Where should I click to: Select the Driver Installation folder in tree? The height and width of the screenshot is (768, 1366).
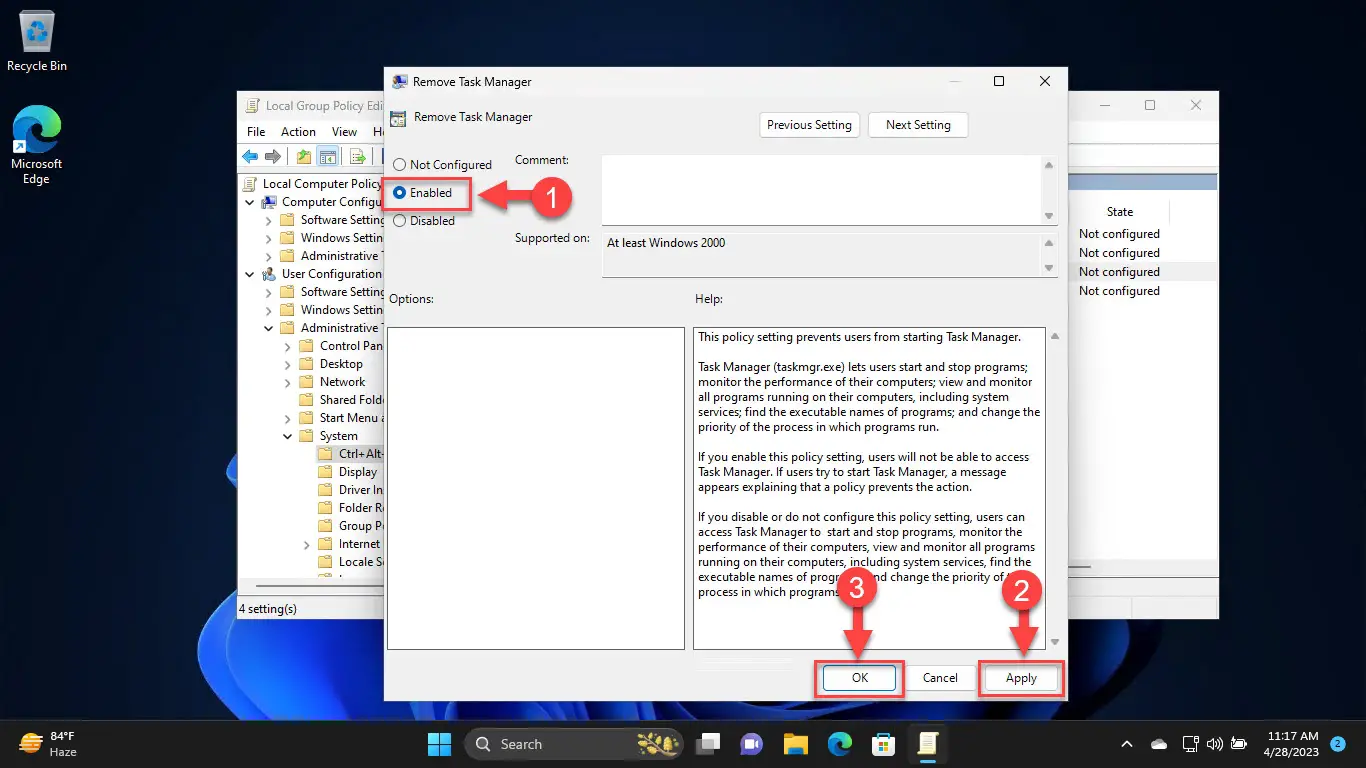[361, 490]
